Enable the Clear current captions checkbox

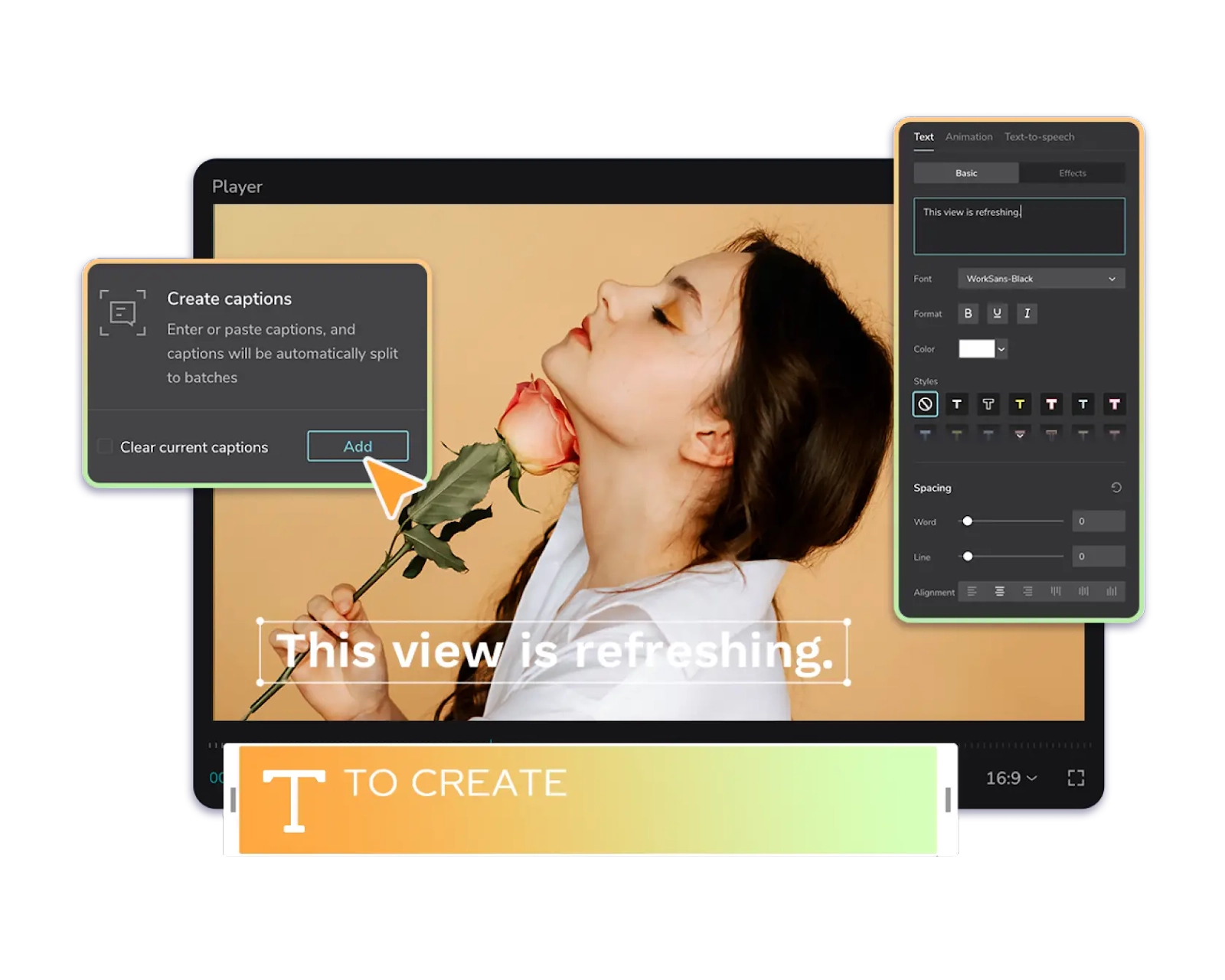tap(106, 446)
